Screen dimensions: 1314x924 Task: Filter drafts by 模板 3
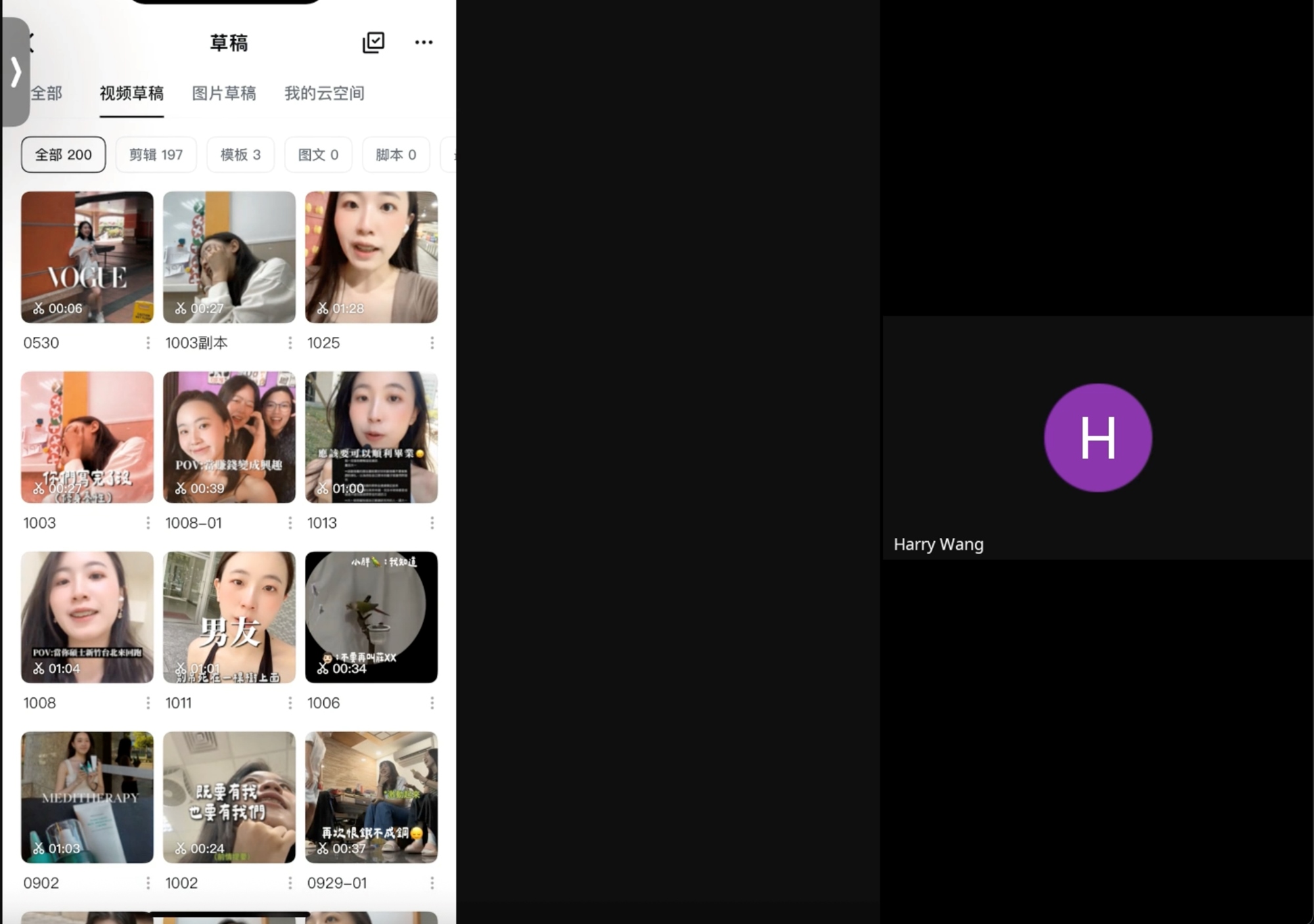(240, 155)
